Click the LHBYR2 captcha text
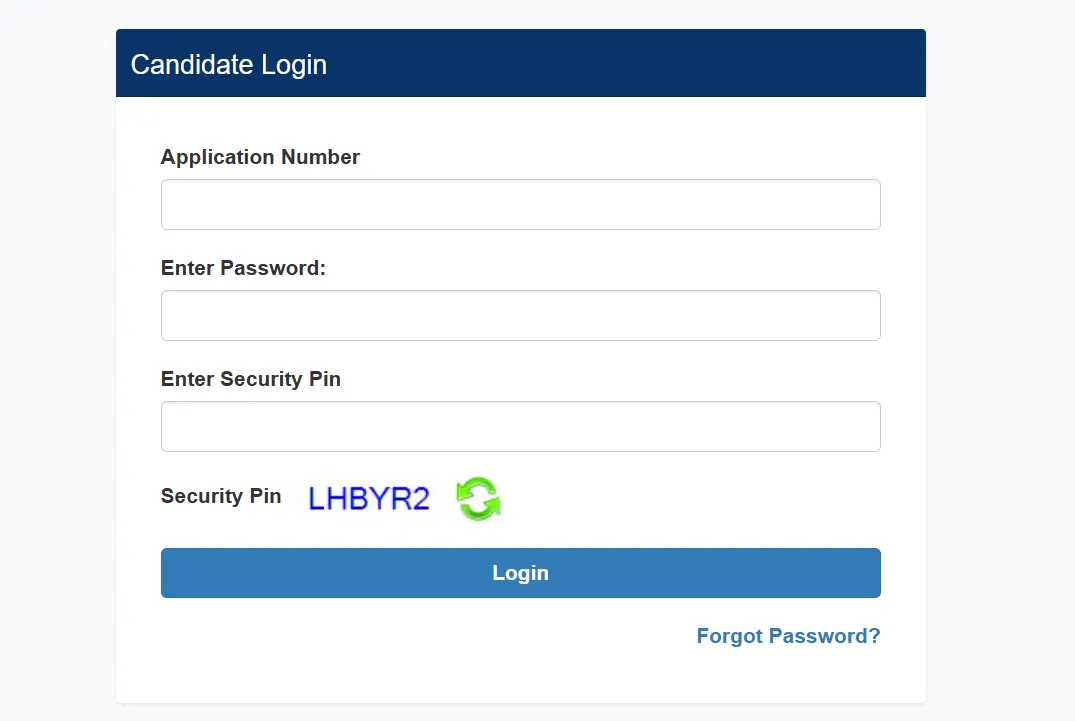This screenshot has height=721, width=1075. pyautogui.click(x=369, y=497)
